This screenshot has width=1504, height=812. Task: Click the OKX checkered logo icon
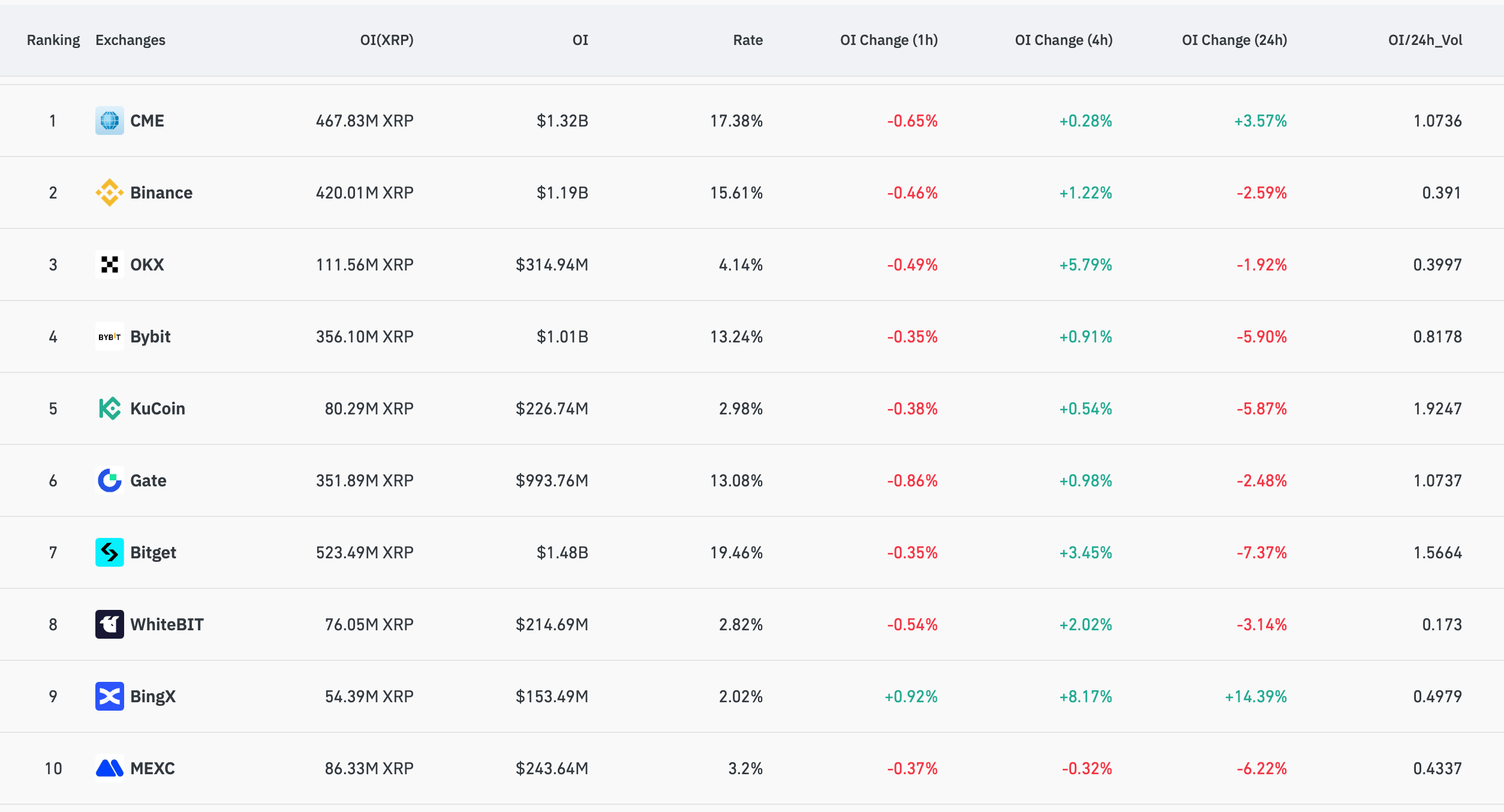pyautogui.click(x=109, y=264)
